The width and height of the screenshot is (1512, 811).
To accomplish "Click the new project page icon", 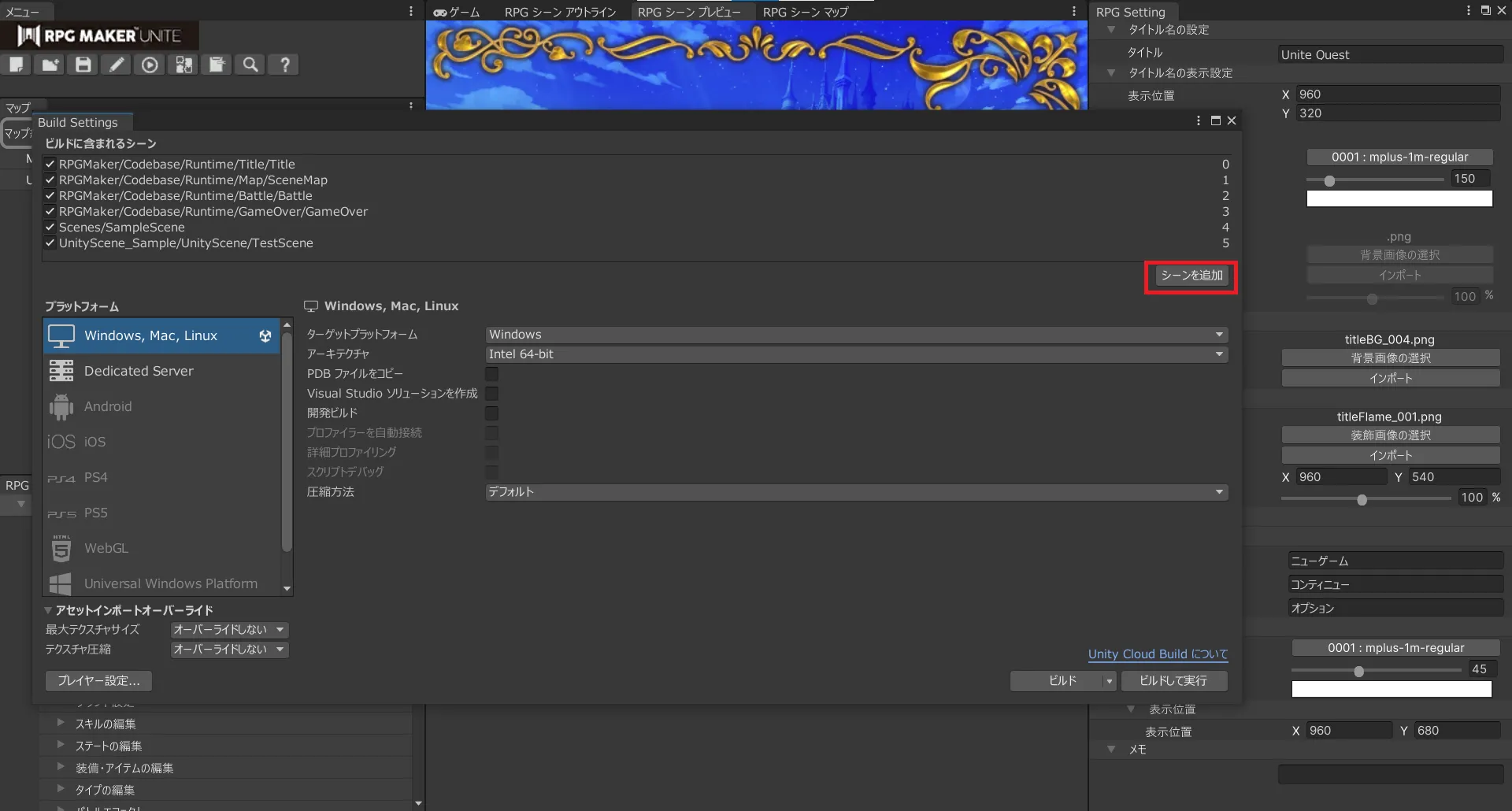I will [x=17, y=65].
